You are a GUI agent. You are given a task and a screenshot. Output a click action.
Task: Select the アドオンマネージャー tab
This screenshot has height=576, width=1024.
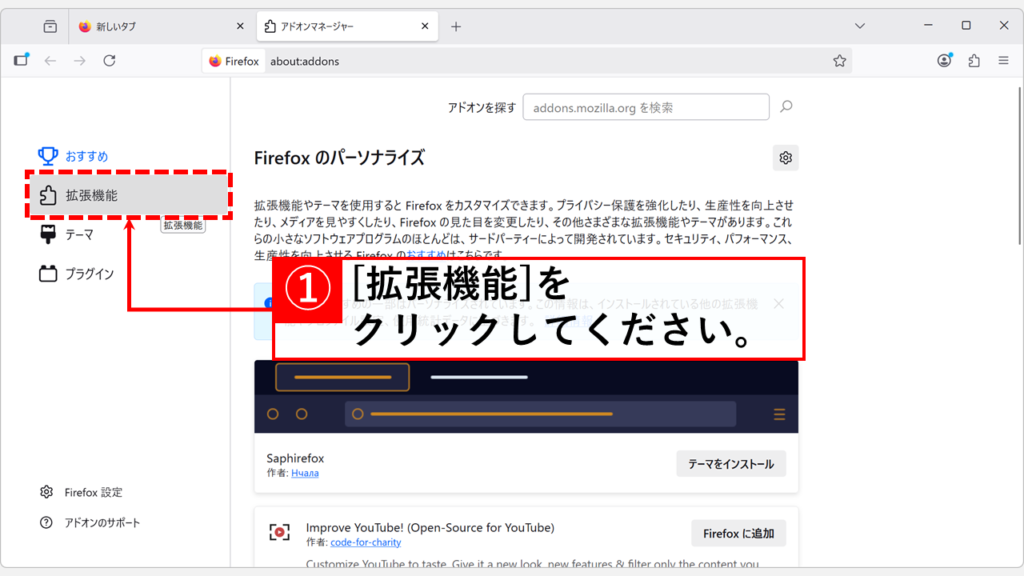(347, 27)
